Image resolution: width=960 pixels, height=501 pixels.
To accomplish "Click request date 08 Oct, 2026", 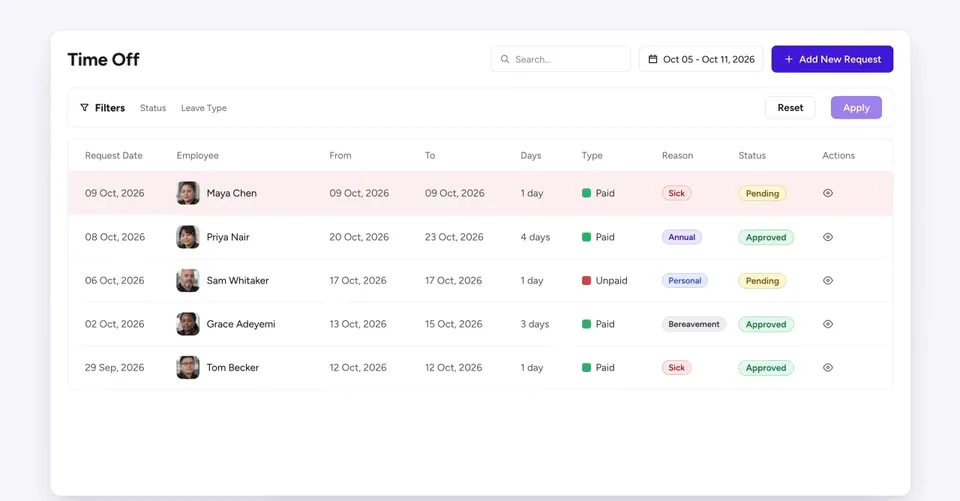I will pos(115,237).
